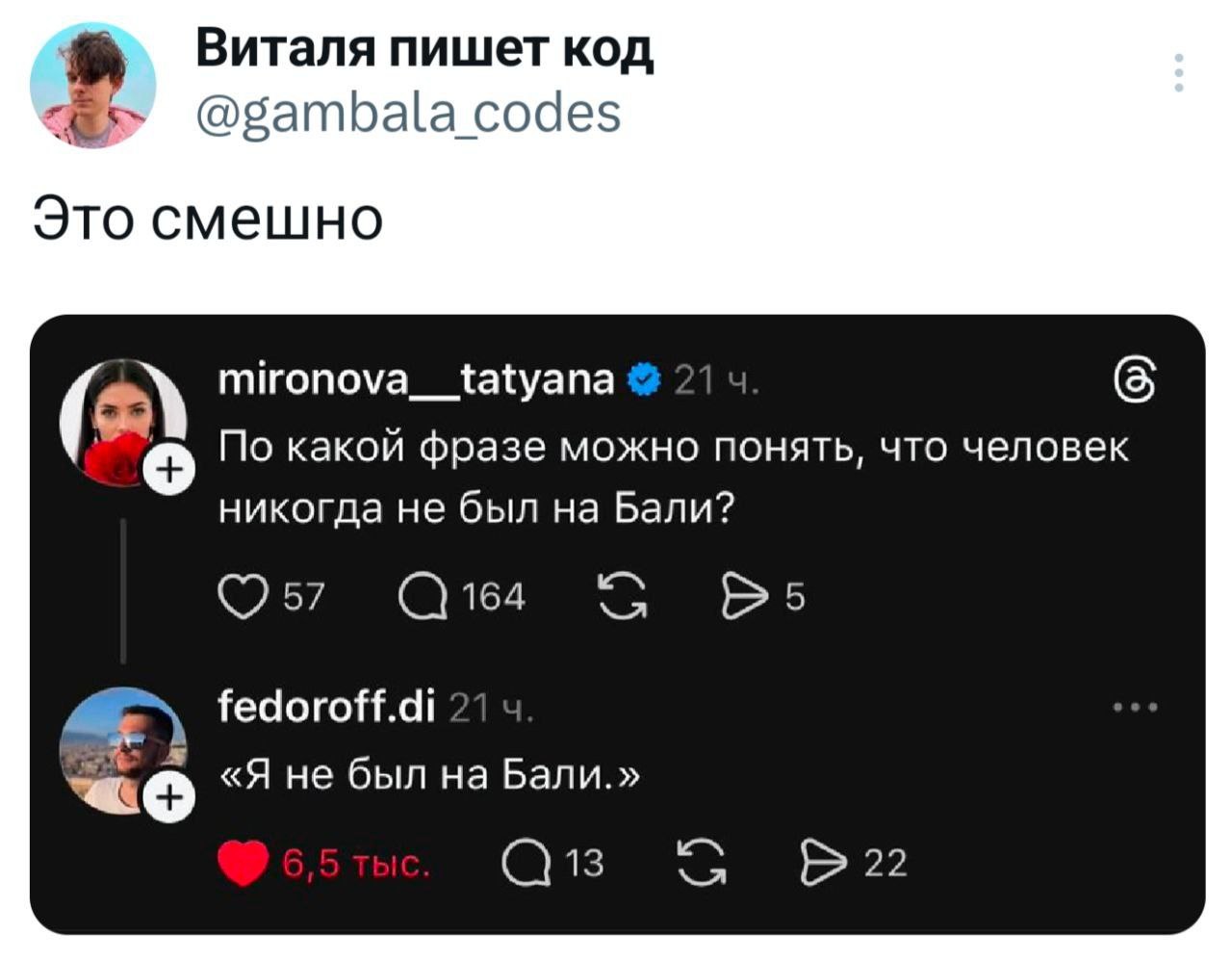Viewport: 1232px width, 960px height.
Task: Open the mironova__tatyana username link
Action: [x=416, y=380]
